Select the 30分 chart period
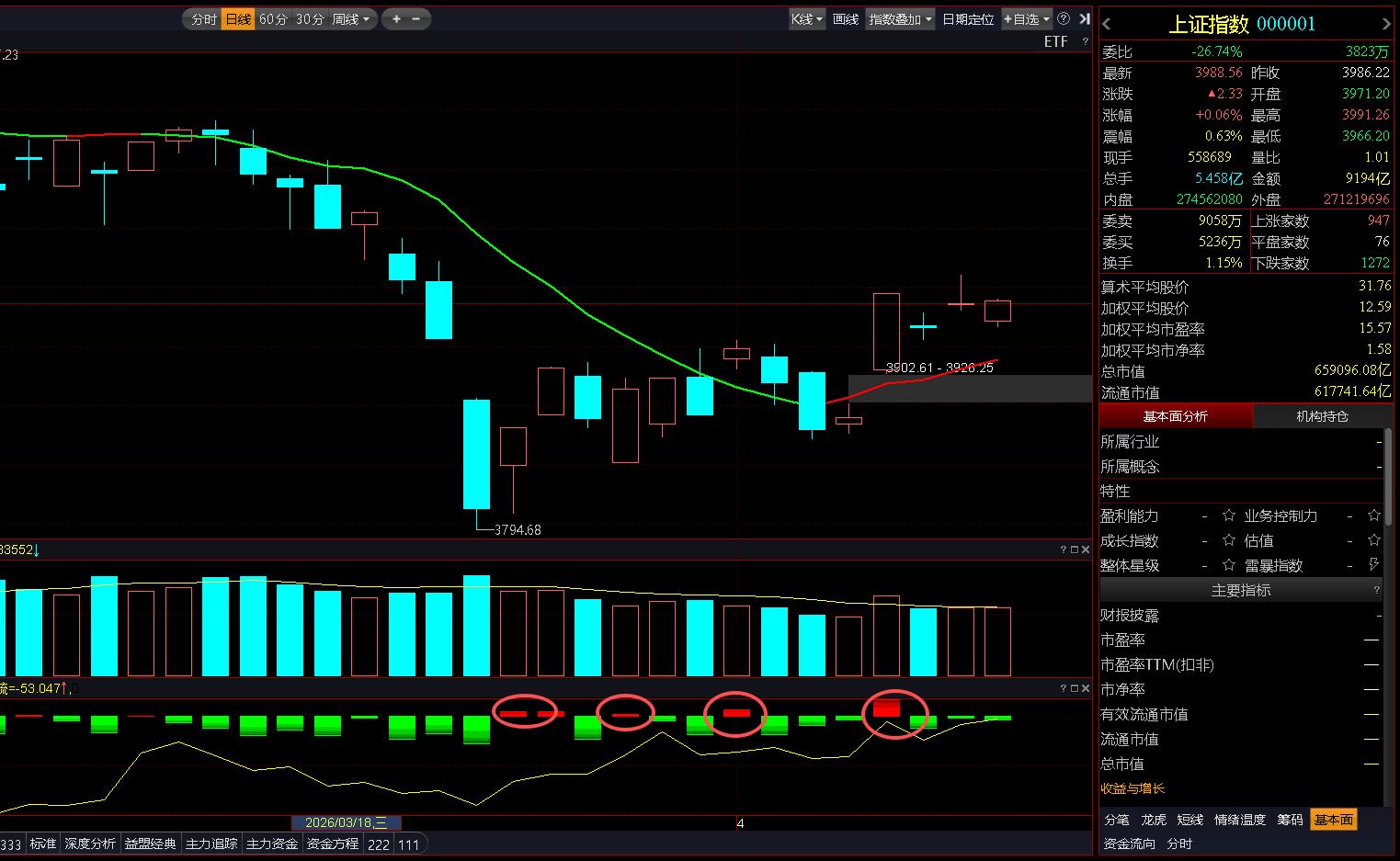 [310, 19]
